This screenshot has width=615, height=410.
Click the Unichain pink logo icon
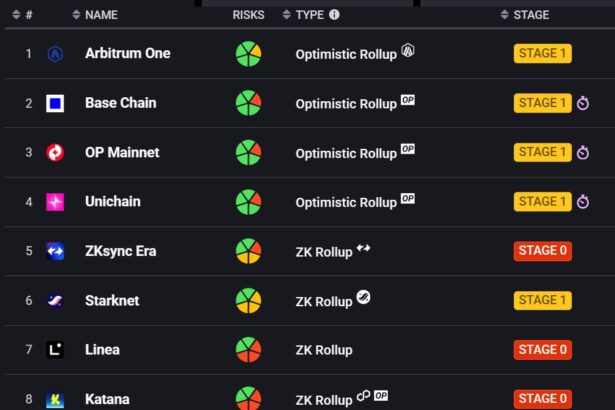[x=55, y=202]
